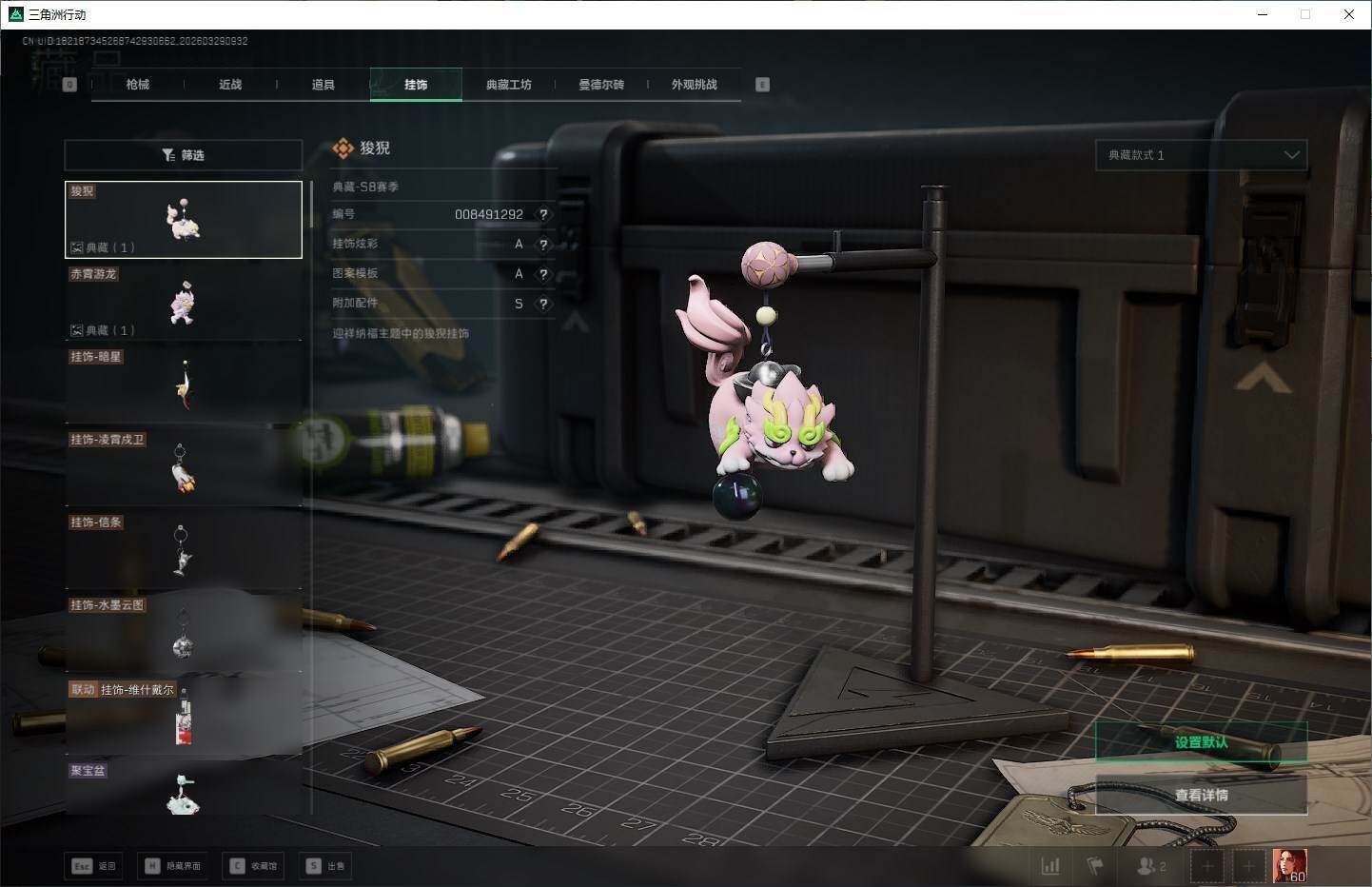Click the player avatar portrait
Image resolution: width=1372 pixels, height=887 pixels.
(x=1289, y=865)
